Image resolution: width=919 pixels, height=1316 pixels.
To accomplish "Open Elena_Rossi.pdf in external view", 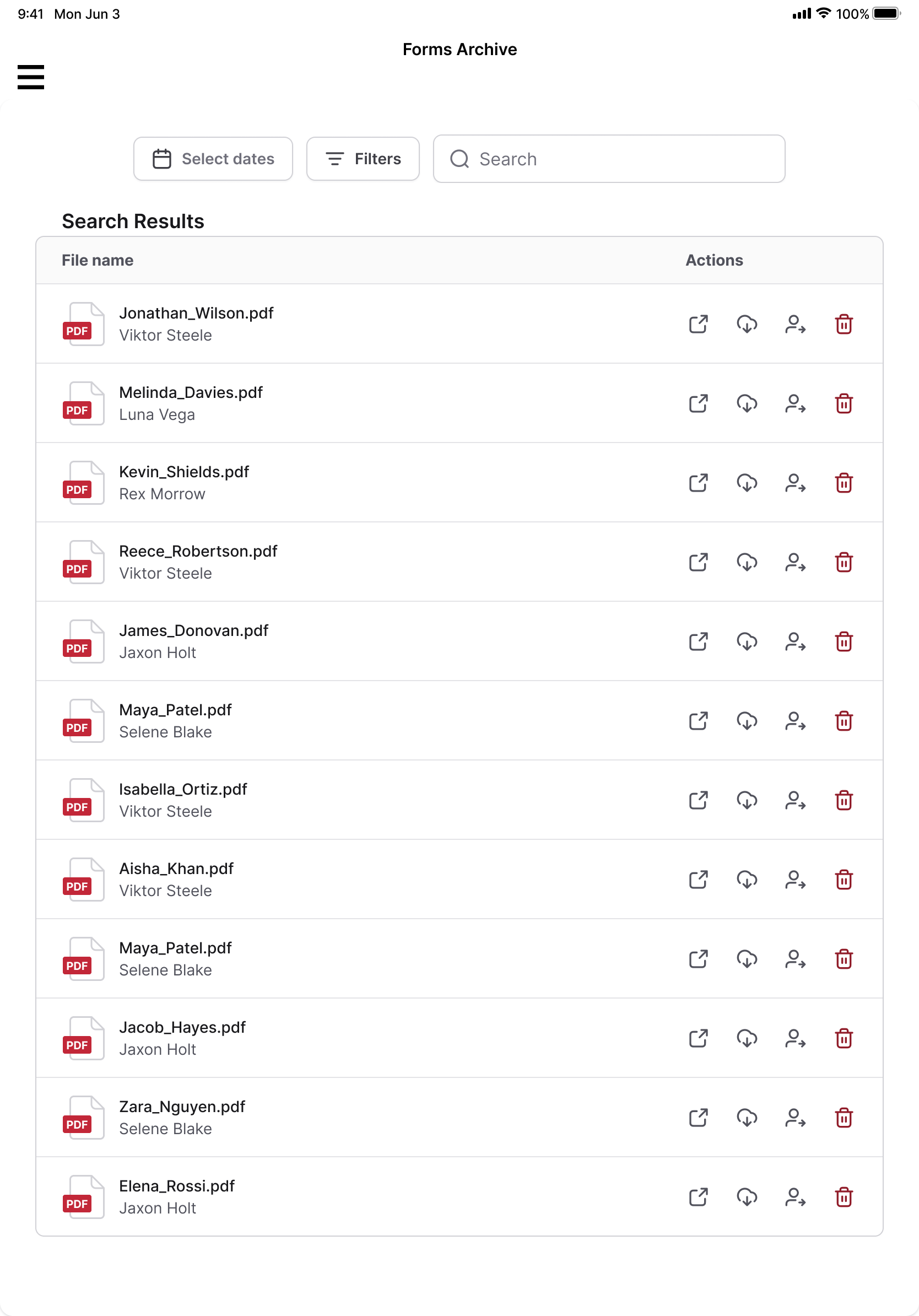I will (x=699, y=1198).
